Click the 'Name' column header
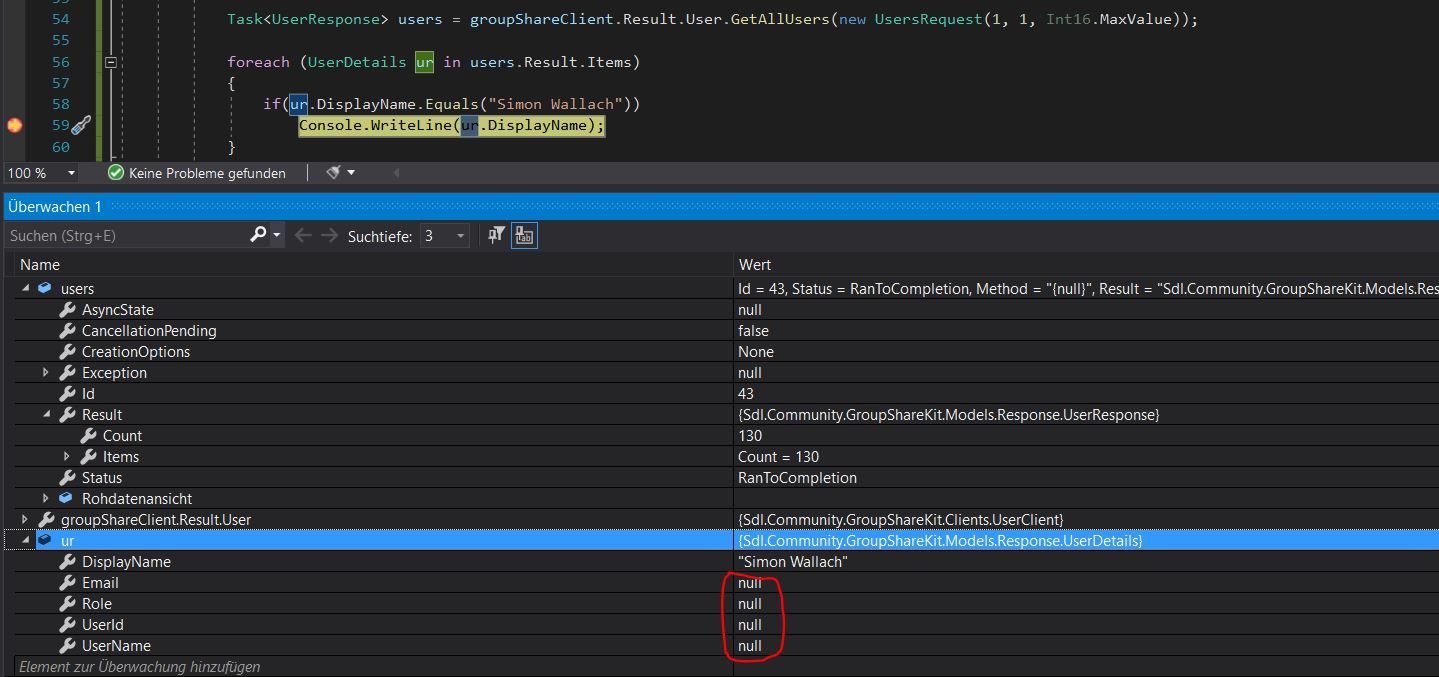This screenshot has width=1439, height=677. 40,265
